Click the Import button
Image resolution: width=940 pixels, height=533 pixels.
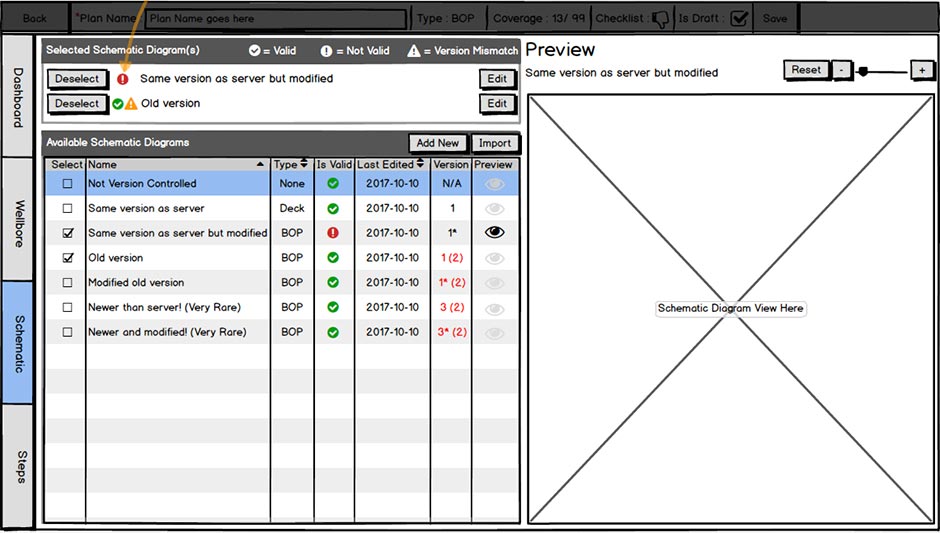(494, 143)
